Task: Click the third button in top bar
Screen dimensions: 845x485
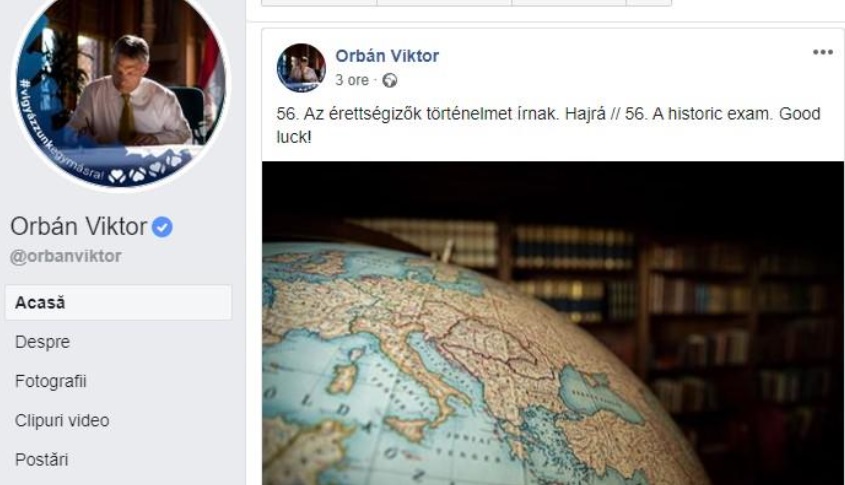Action: [x=569, y=3]
